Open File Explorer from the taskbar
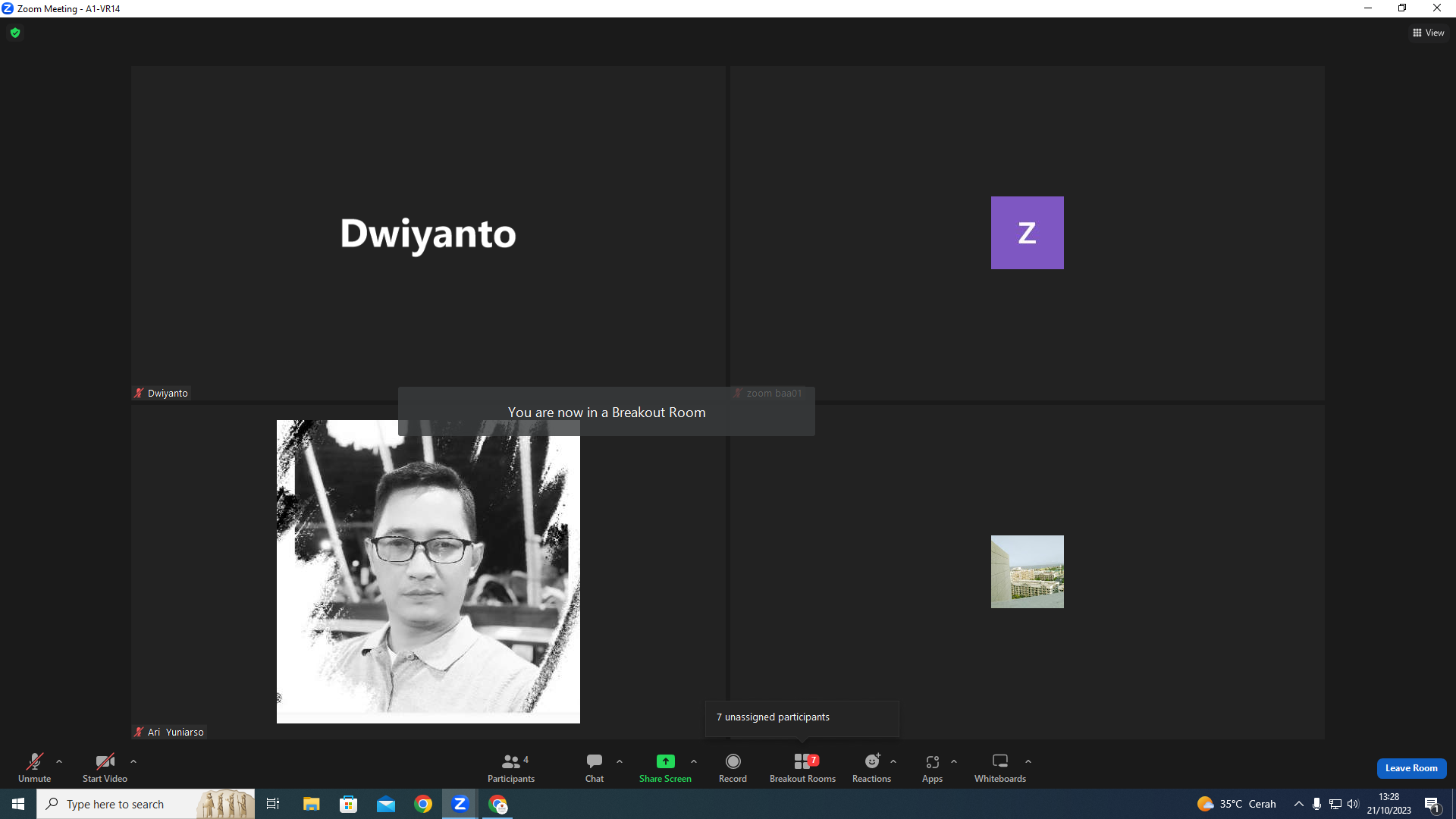Screen dimensions: 1456x819 click(311, 804)
